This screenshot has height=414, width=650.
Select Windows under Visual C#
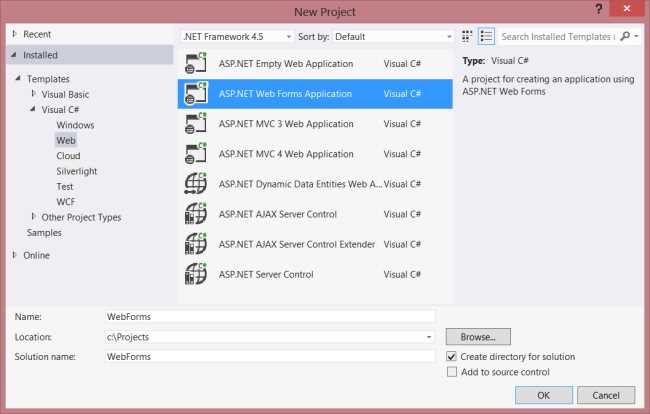click(75, 125)
